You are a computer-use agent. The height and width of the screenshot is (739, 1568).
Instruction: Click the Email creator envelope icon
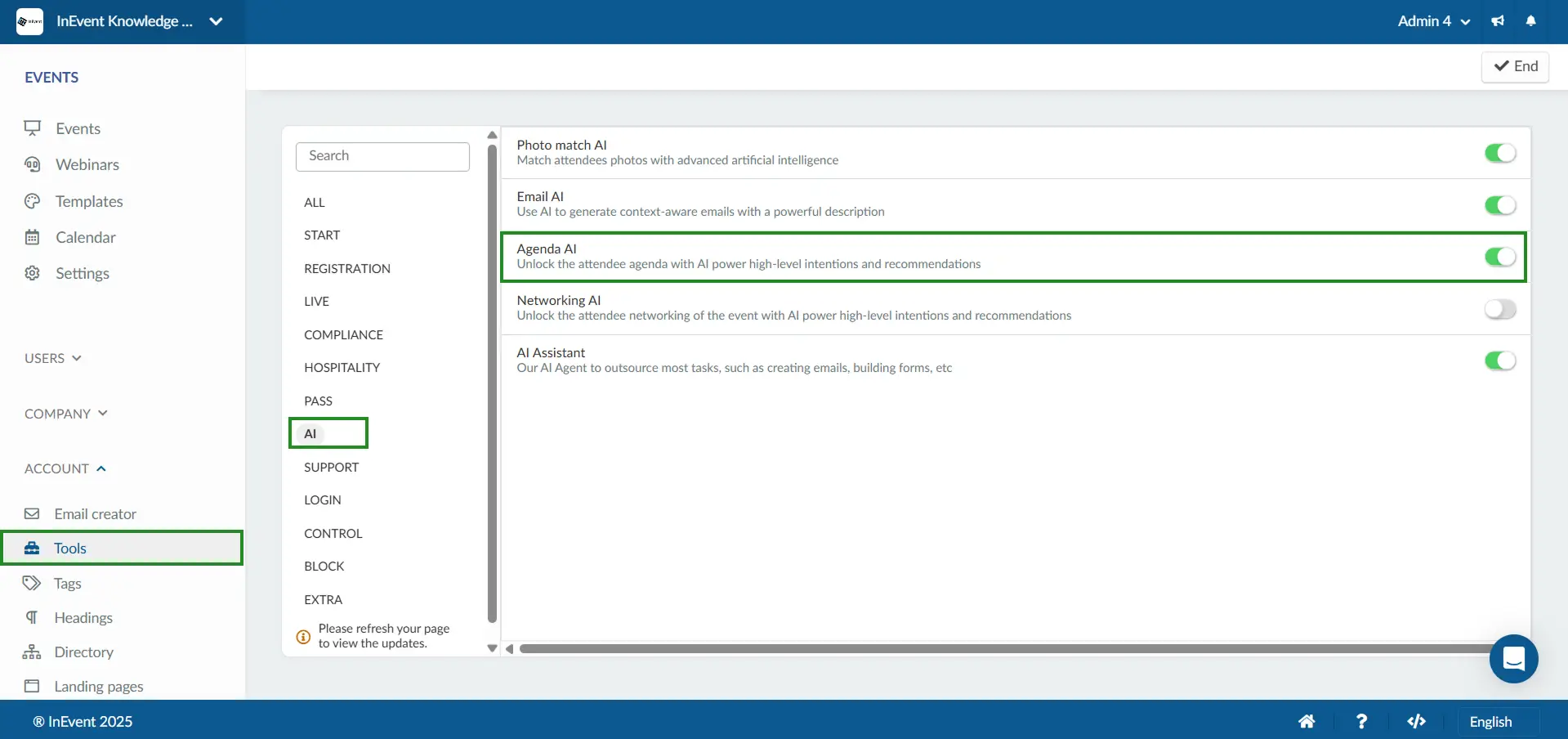click(x=32, y=514)
